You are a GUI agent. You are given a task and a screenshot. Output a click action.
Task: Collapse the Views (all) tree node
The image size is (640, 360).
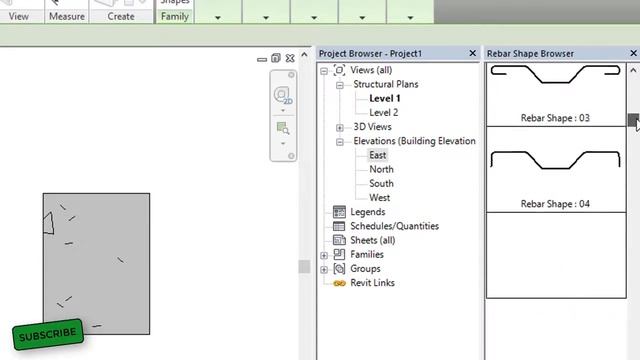[x=324, y=71]
